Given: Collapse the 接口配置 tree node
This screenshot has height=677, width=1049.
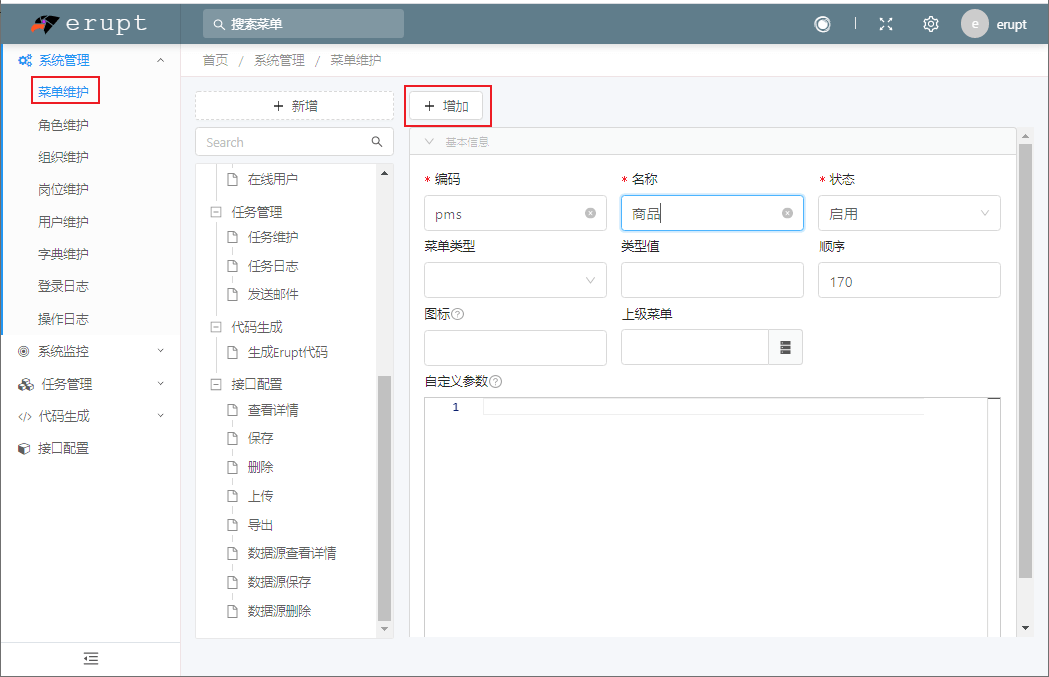Looking at the screenshot, I should tap(216, 384).
